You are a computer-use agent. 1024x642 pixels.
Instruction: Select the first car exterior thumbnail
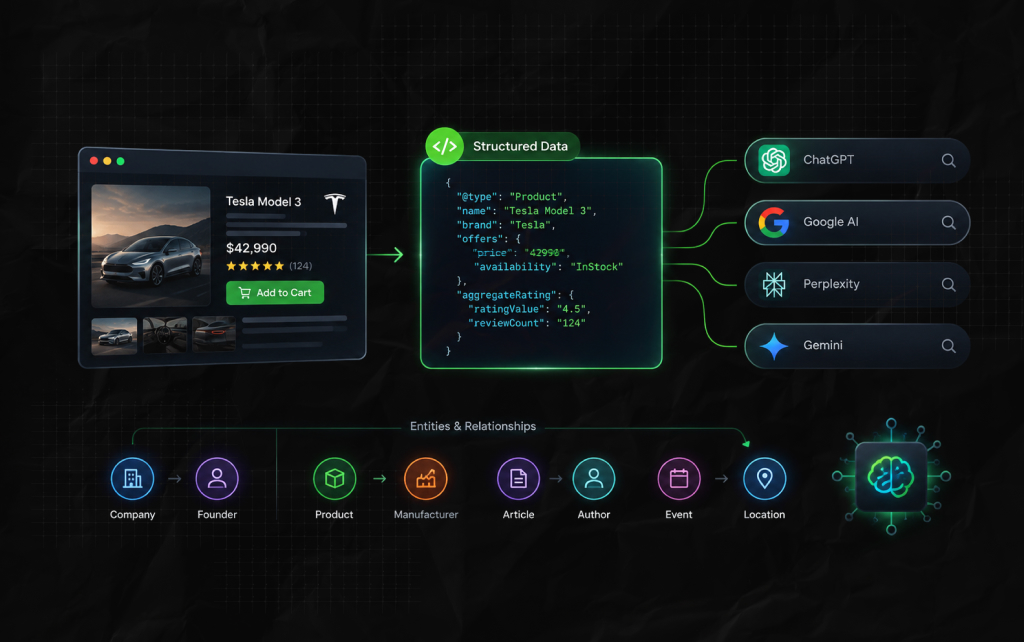pos(114,336)
